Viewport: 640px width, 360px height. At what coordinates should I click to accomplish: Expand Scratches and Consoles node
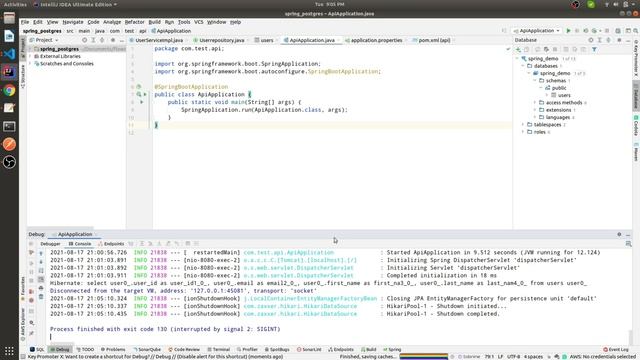pyautogui.click(x=31, y=64)
